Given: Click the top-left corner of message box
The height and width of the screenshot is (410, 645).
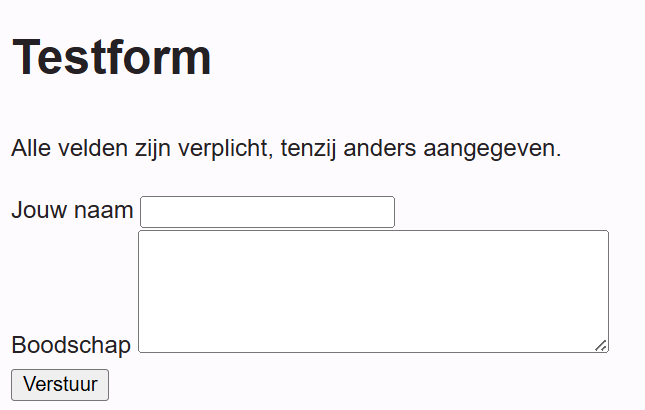Looking at the screenshot, I should pyautogui.click(x=145, y=238).
